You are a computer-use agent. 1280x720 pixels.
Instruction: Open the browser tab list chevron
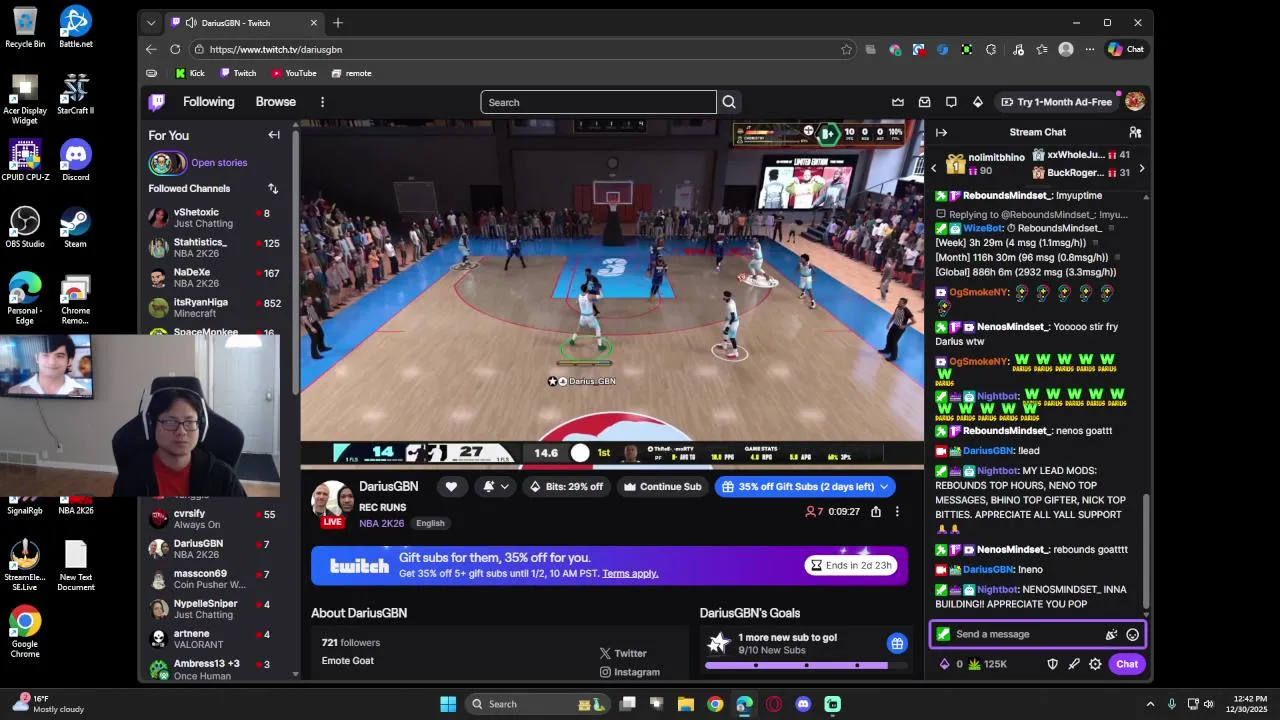(x=151, y=23)
